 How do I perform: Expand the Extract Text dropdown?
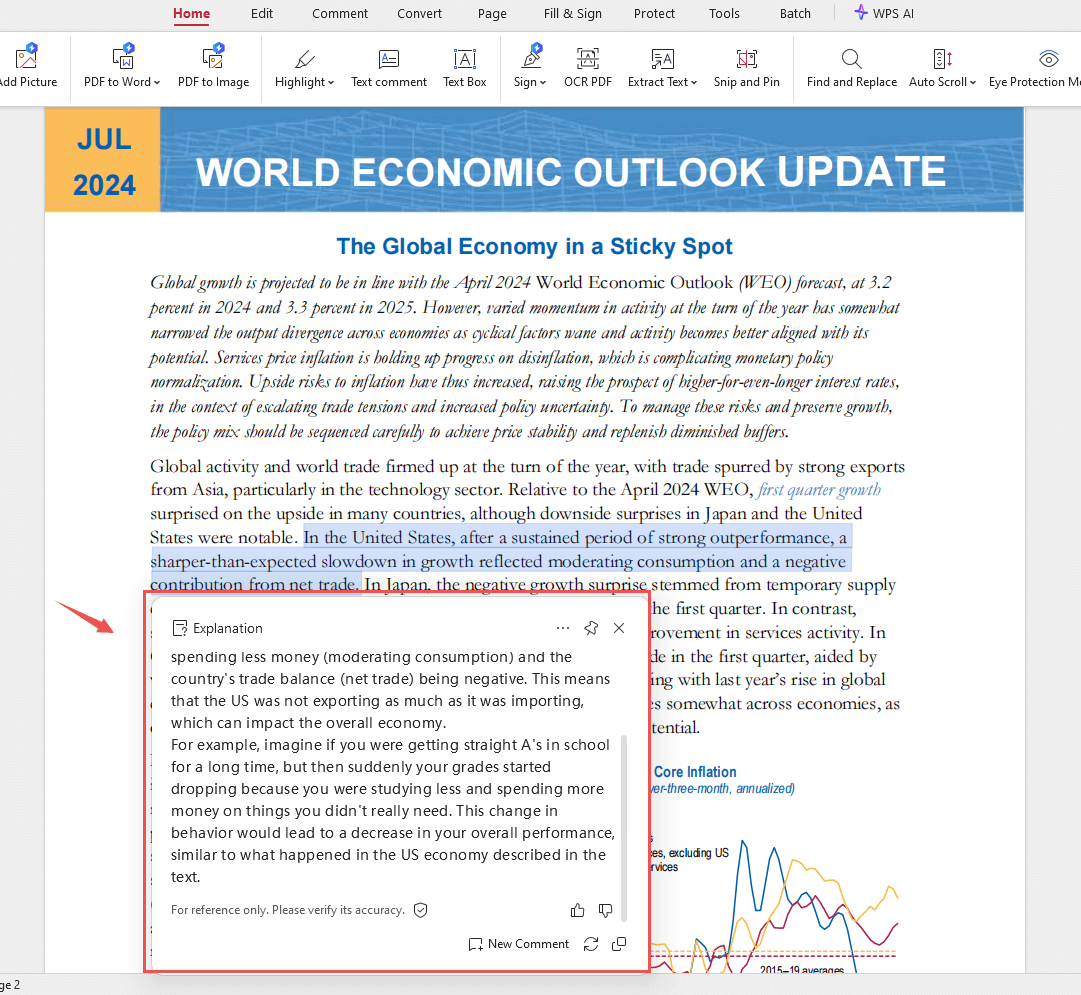(x=694, y=83)
